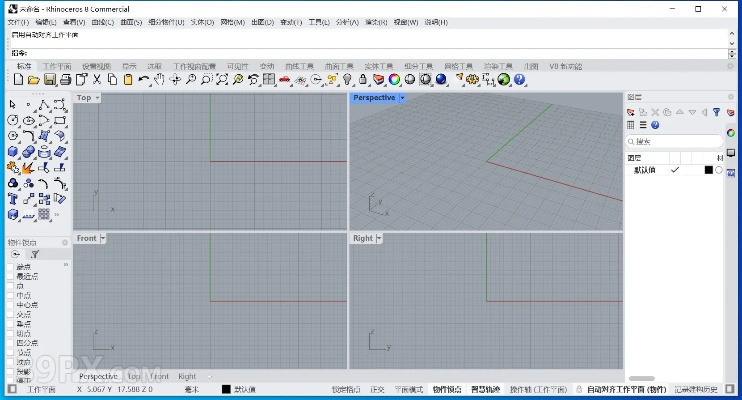
Task: Click the help question mark toolbar icon
Action: point(520,79)
